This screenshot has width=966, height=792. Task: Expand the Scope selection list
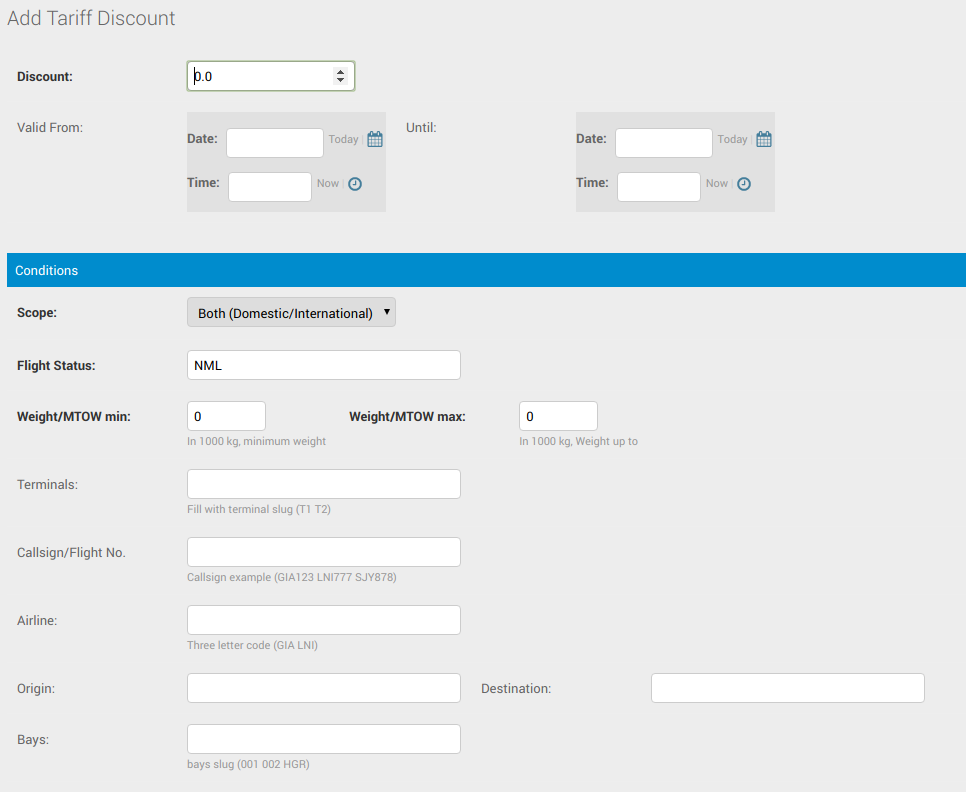click(x=291, y=312)
